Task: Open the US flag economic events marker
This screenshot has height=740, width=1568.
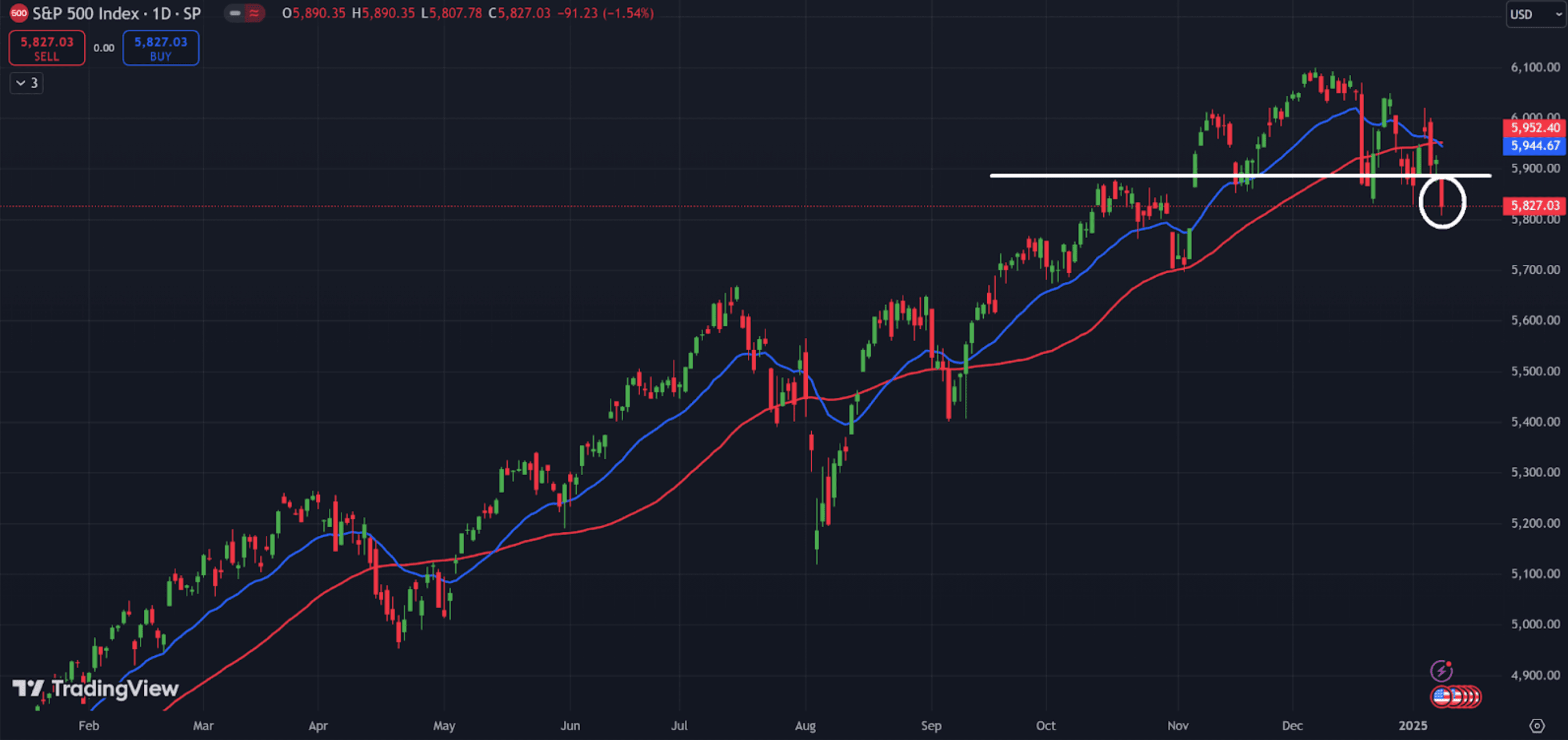Action: [1441, 696]
